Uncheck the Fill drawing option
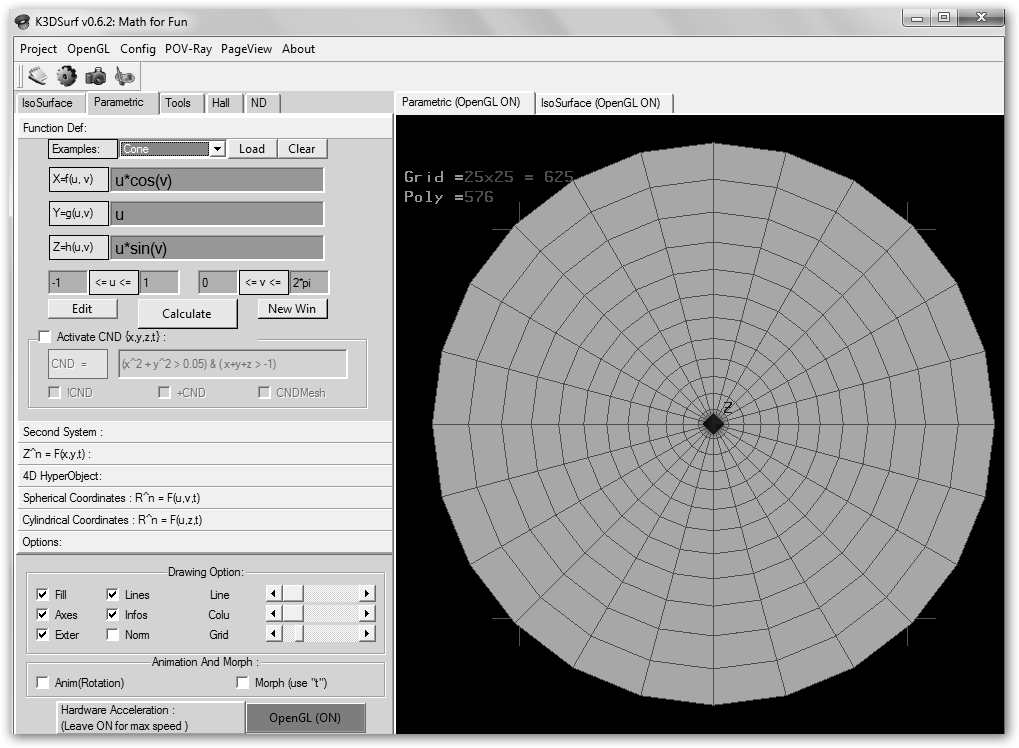This screenshot has height=748, width=1019. (x=43, y=595)
